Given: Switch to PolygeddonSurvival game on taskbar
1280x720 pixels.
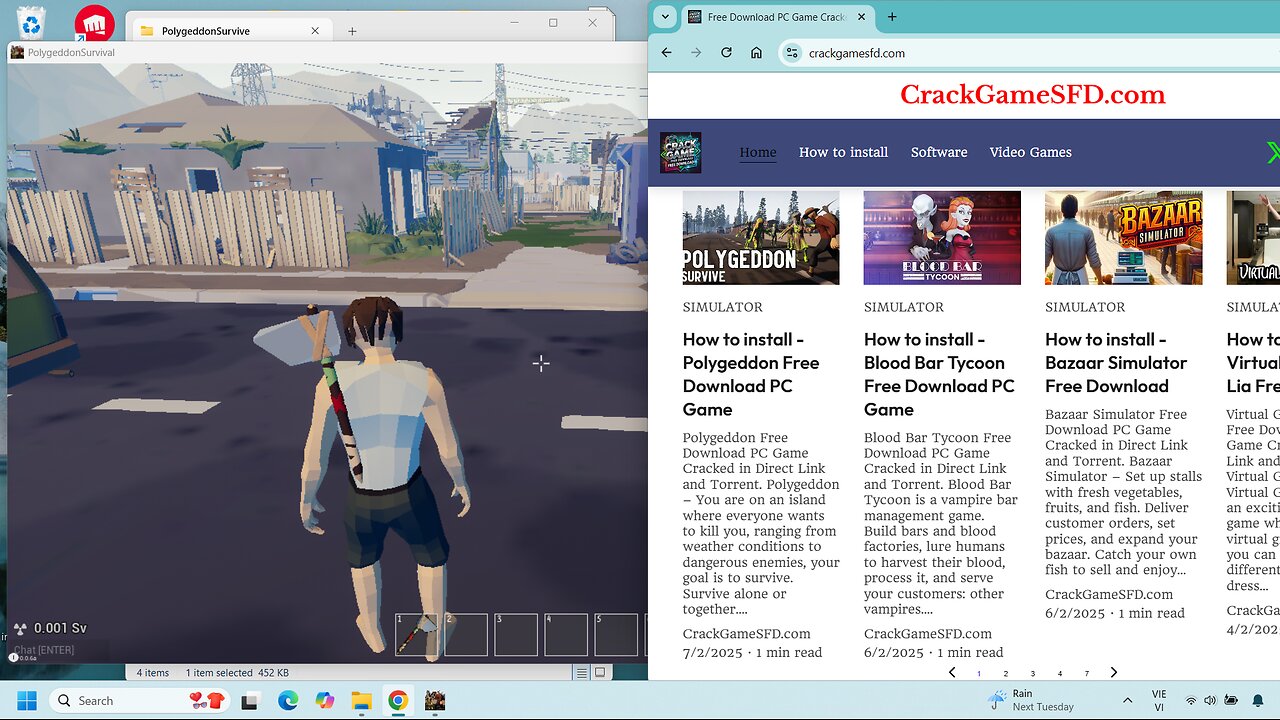Looking at the screenshot, I should [x=435, y=701].
